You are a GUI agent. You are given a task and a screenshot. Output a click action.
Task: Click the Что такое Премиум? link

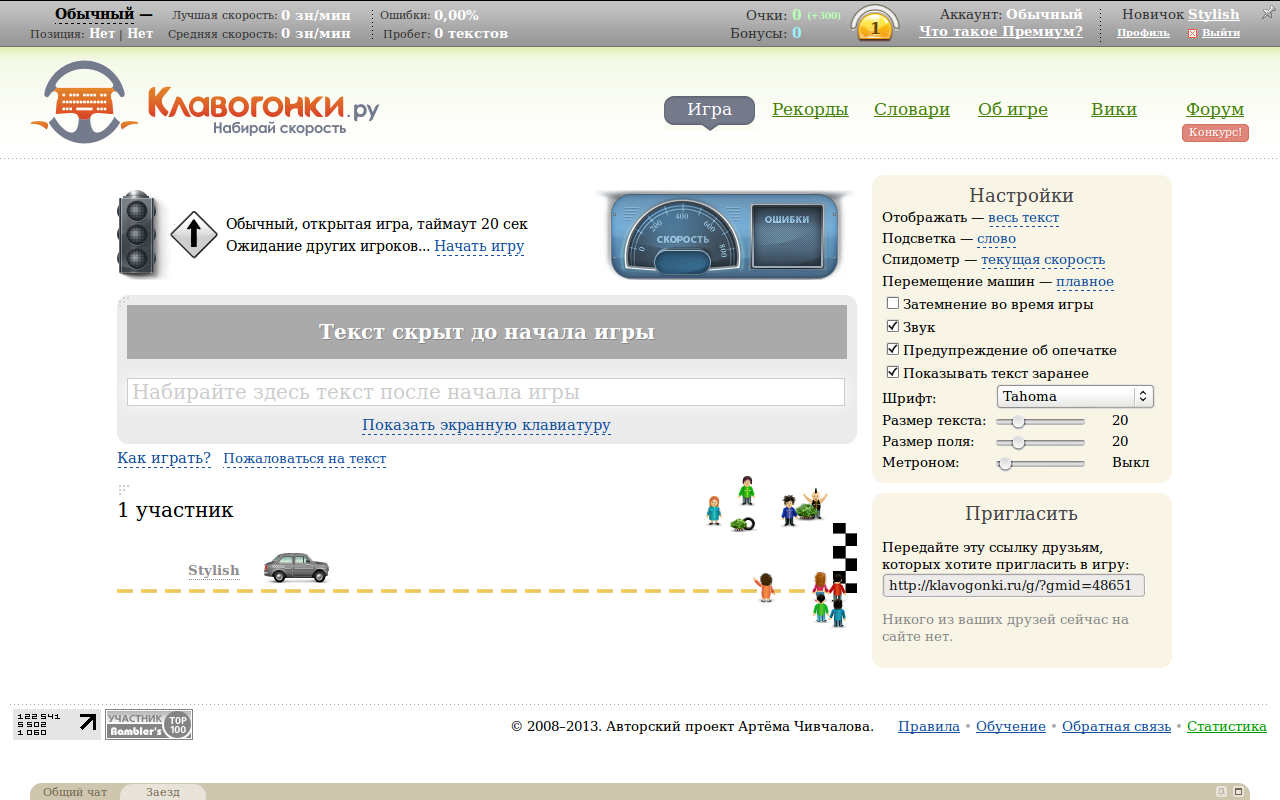(x=1001, y=31)
